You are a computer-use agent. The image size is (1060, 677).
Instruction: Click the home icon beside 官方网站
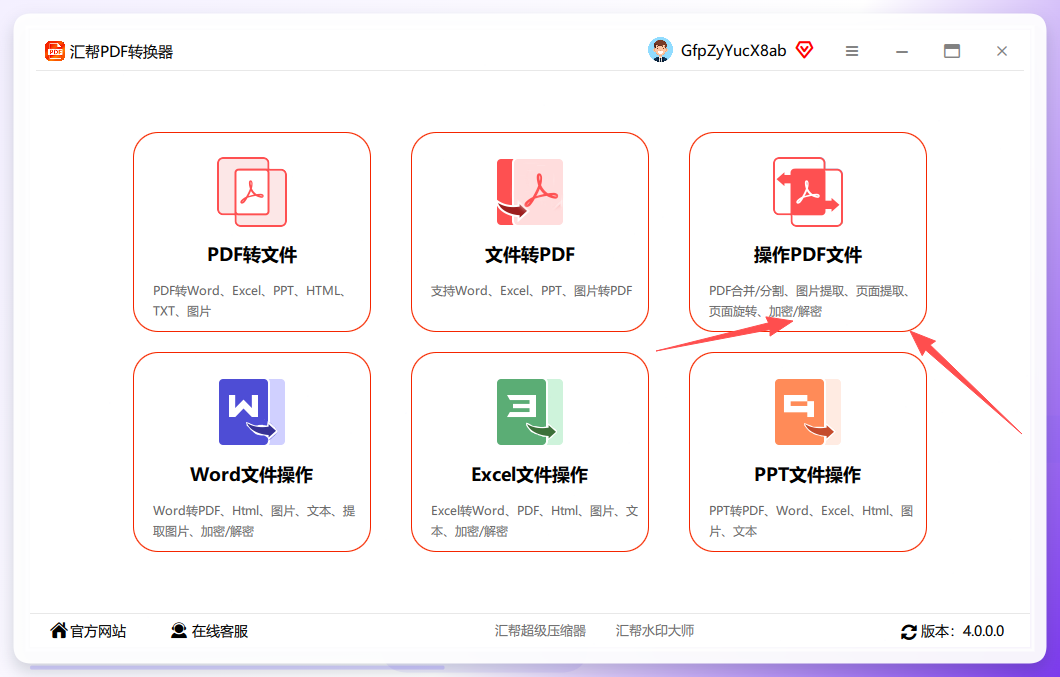pyautogui.click(x=59, y=630)
